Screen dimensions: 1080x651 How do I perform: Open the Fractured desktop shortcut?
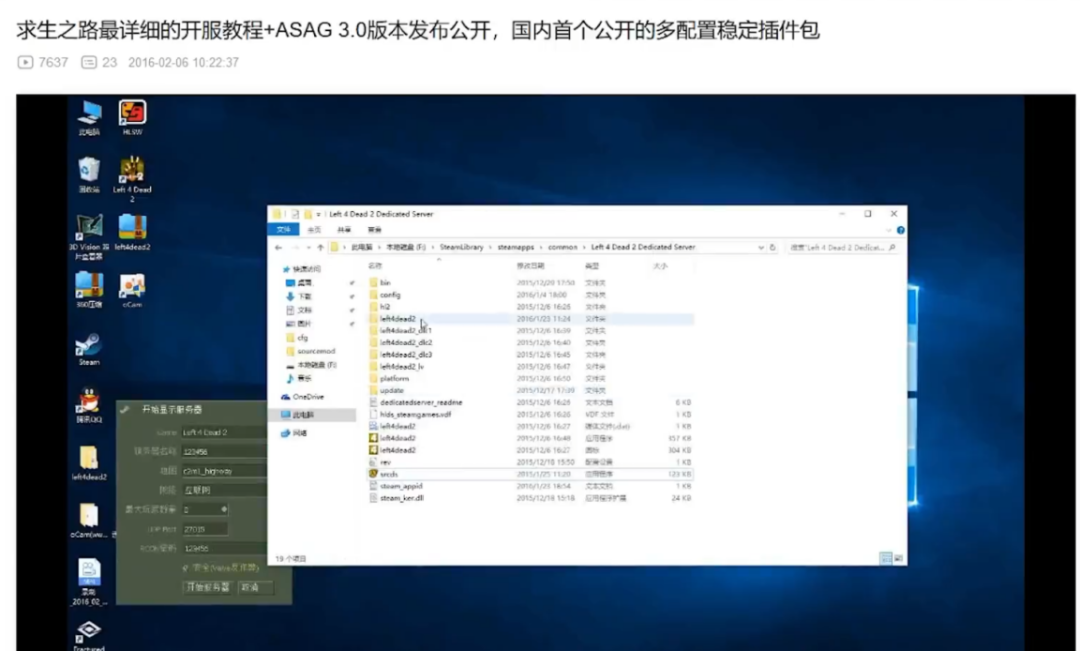(89, 636)
